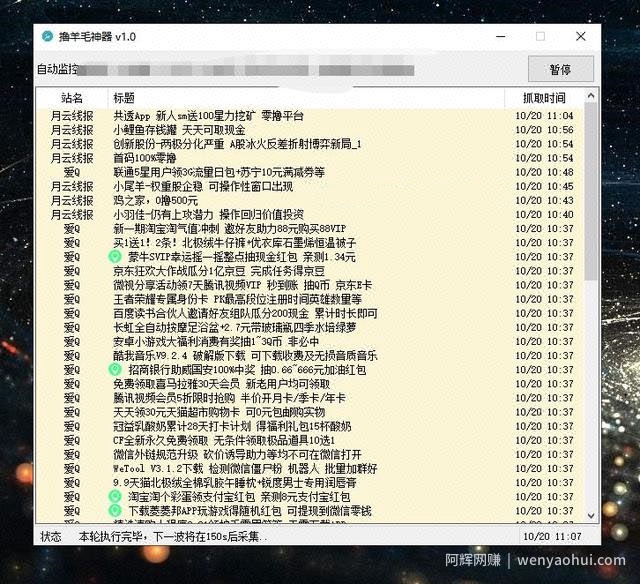Viewport: 640px width, 584px height.
Task: Select row 长虹全自动按摩足浴盆
Action: tap(310, 327)
